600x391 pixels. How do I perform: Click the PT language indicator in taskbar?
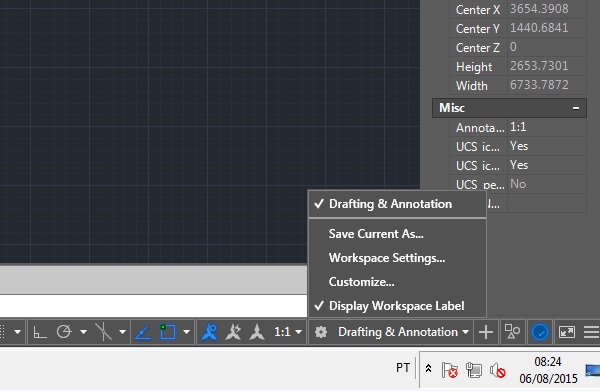tap(403, 368)
